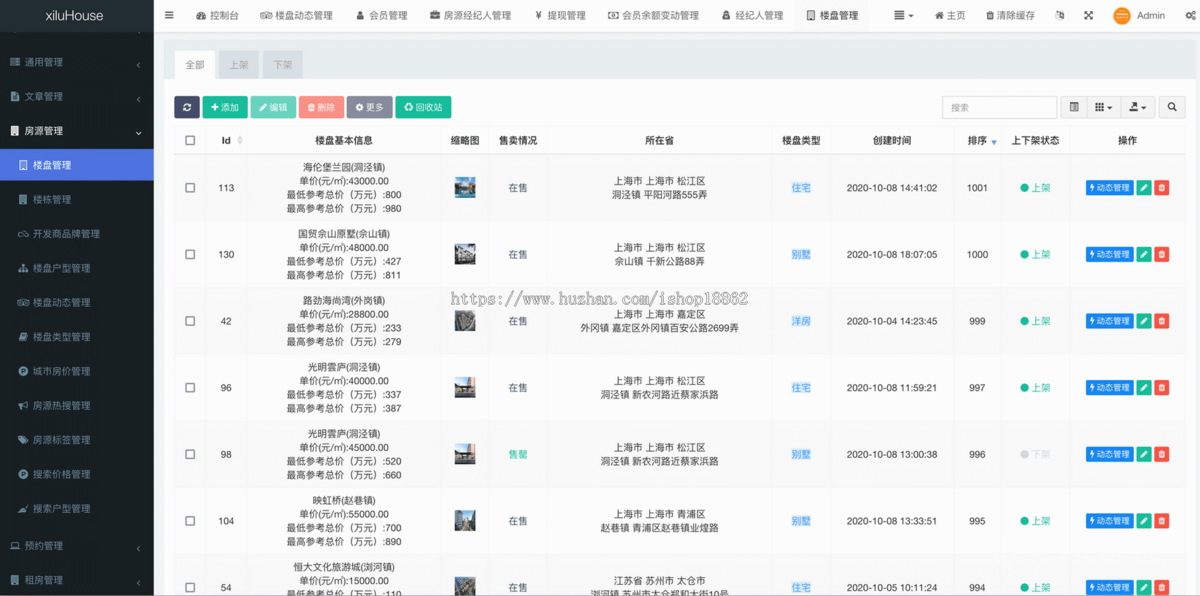The width and height of the screenshot is (1200, 596).
Task: Switch to the 下架 tab
Action: 282,64
